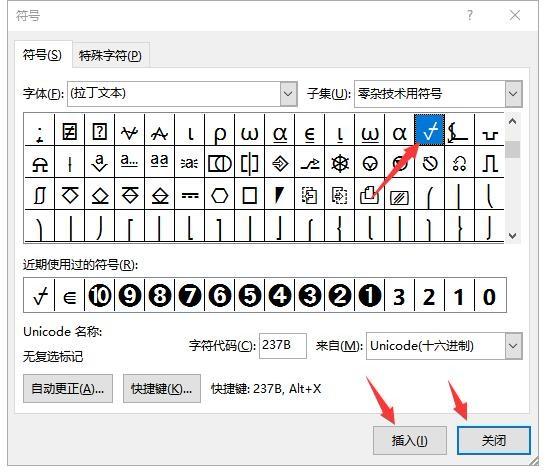Screen dimensions: 546x473
Task: Open the subset (子集) dropdown
Action: click(513, 94)
